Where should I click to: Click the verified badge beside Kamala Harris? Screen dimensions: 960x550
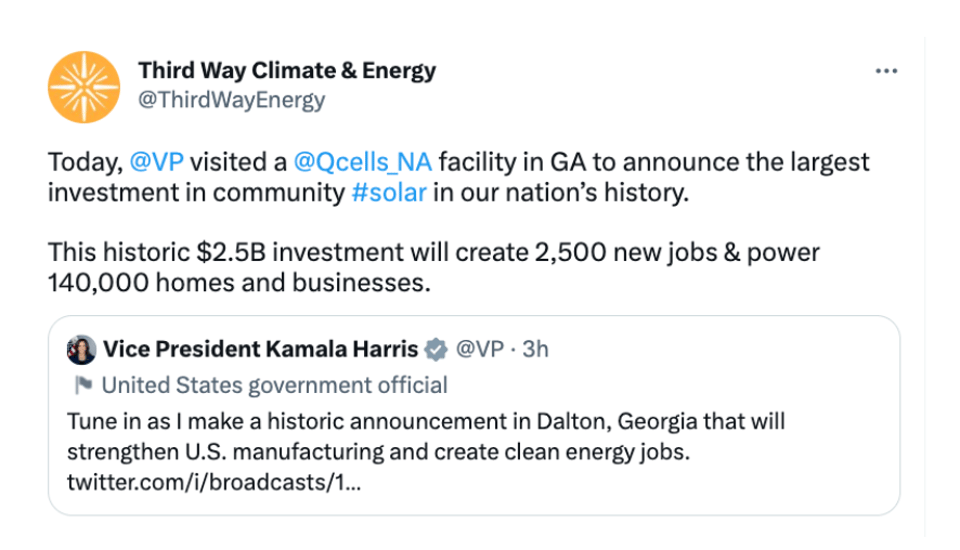(x=435, y=350)
